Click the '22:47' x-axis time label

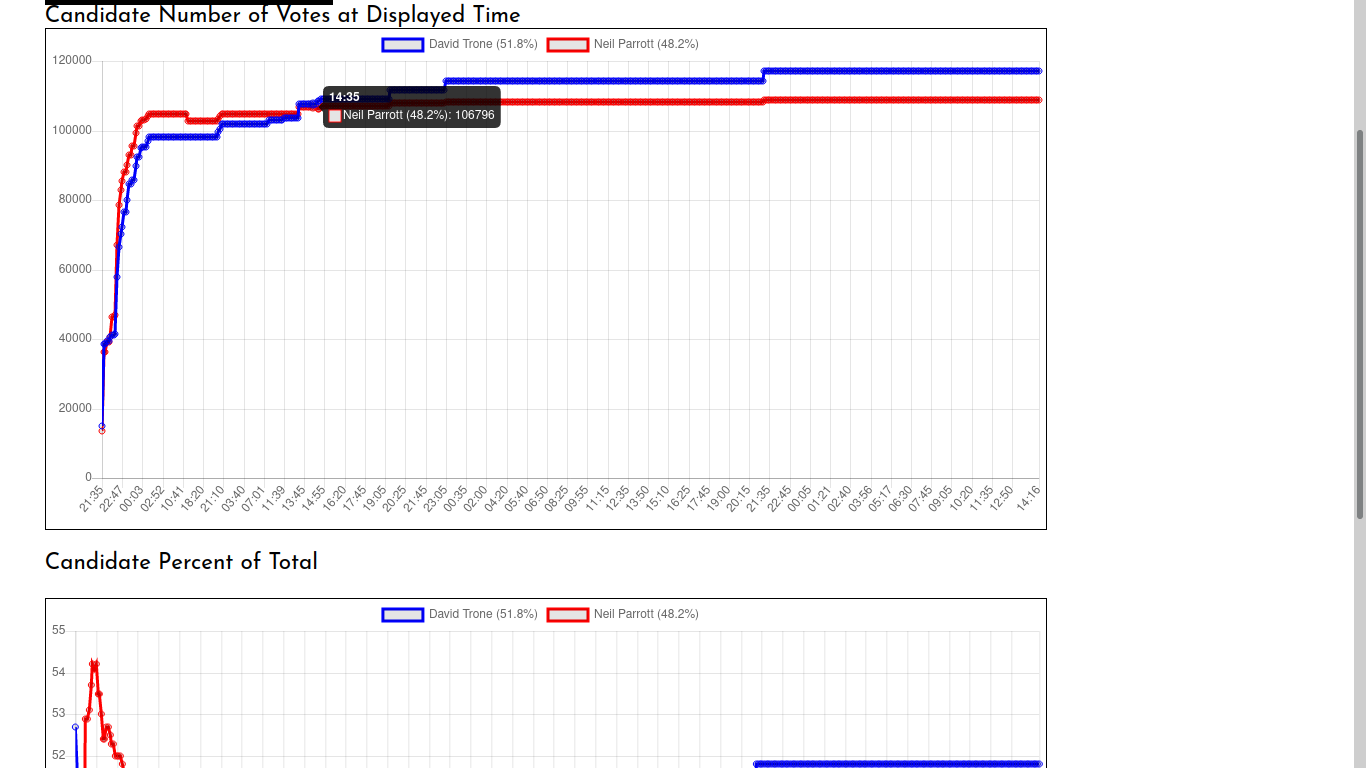[112, 497]
